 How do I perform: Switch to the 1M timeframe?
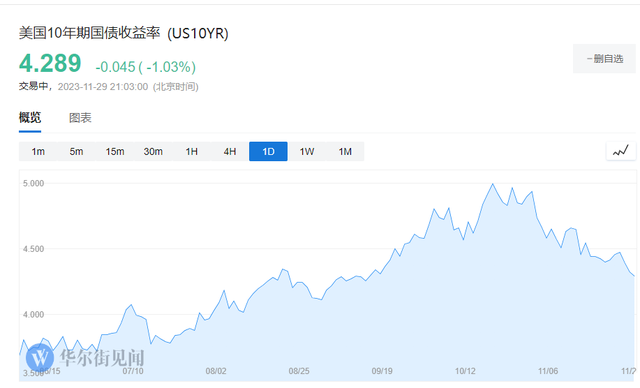[x=345, y=151]
